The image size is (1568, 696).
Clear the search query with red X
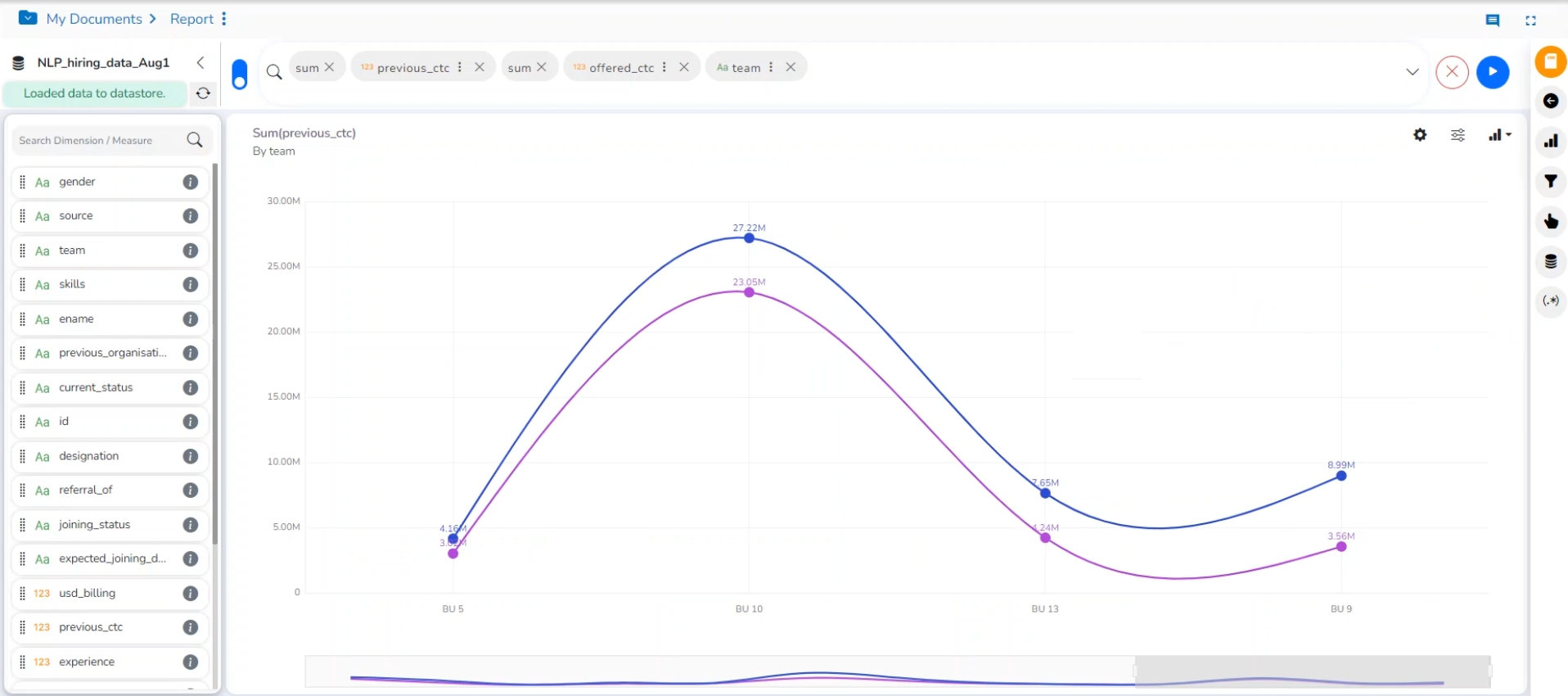pyautogui.click(x=1453, y=72)
